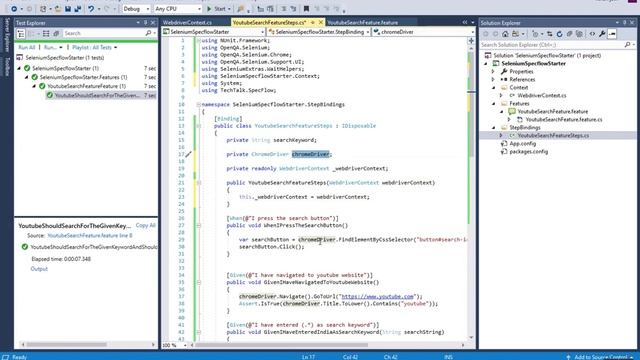
Task: Click the editor horizontal scrollbar
Action: click(282, 345)
